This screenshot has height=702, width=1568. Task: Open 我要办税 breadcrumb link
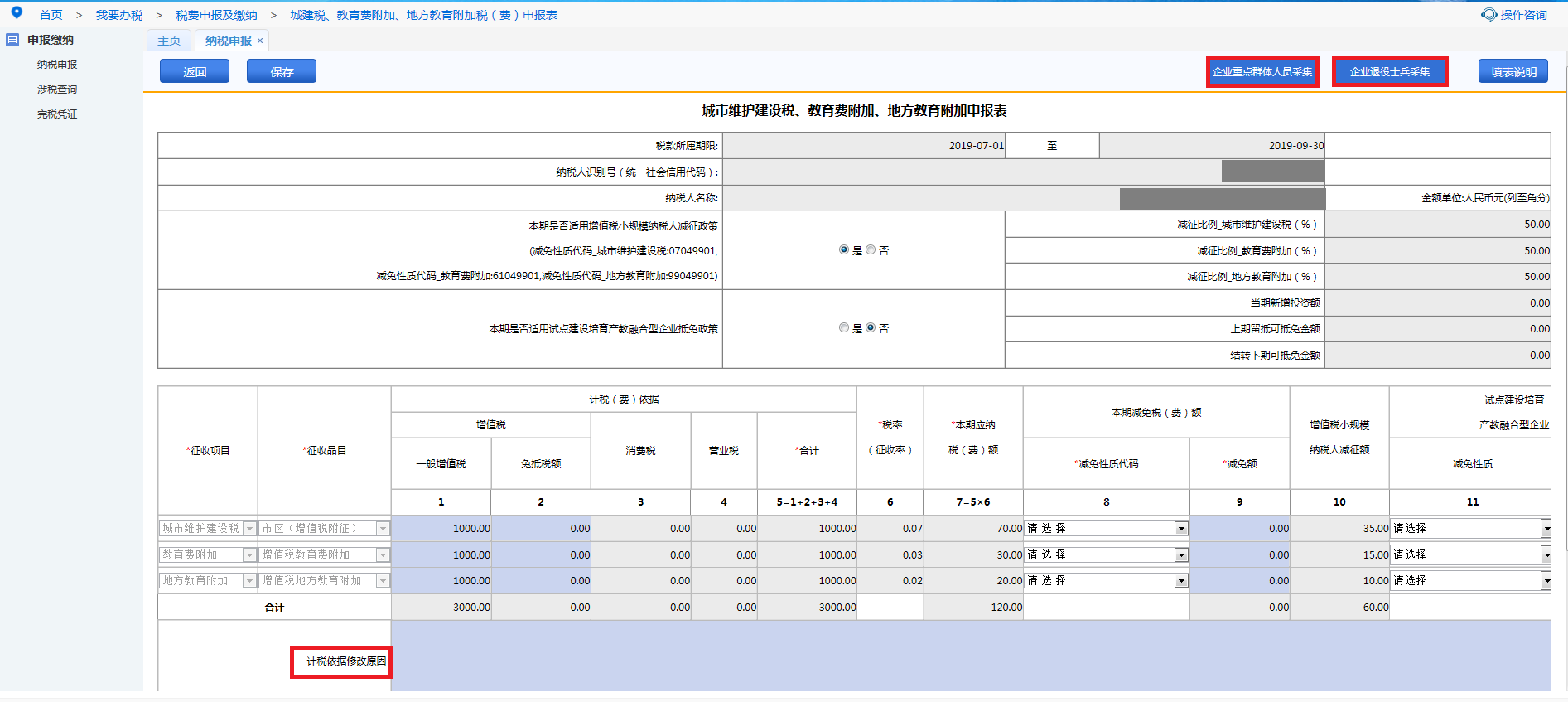click(119, 15)
